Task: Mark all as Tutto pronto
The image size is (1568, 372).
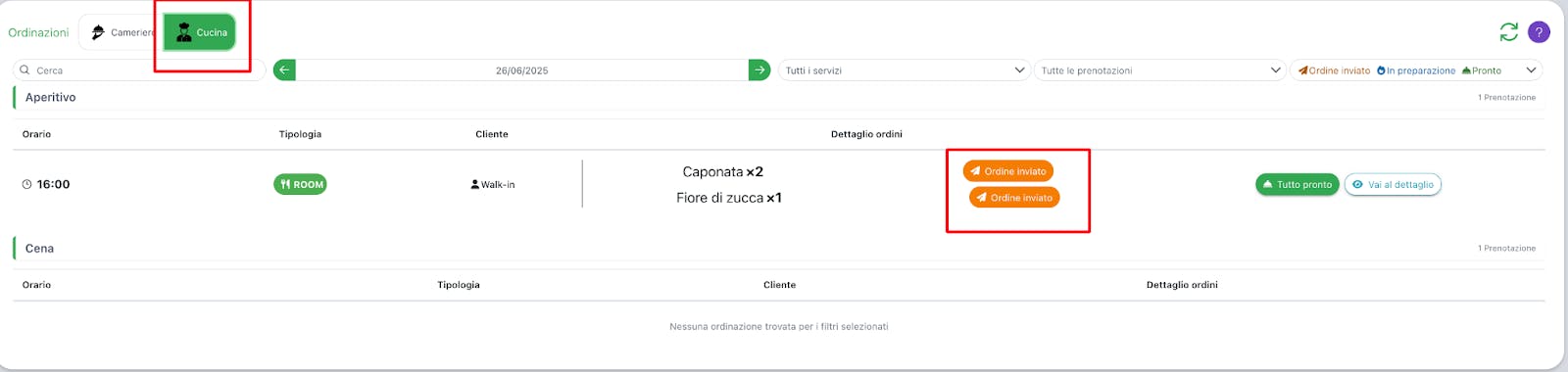Action: [1298, 184]
